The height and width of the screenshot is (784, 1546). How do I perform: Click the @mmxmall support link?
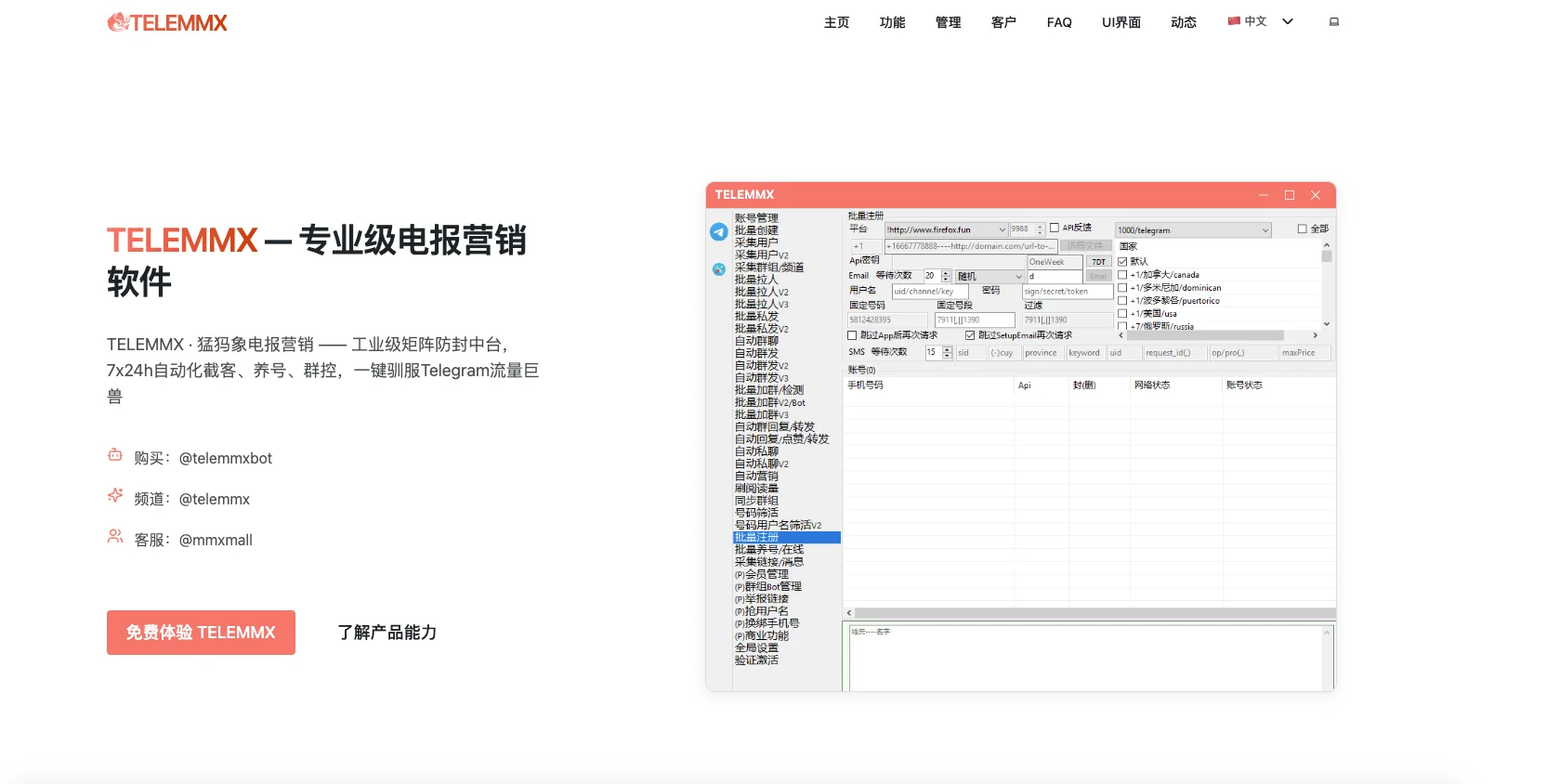[x=216, y=540]
